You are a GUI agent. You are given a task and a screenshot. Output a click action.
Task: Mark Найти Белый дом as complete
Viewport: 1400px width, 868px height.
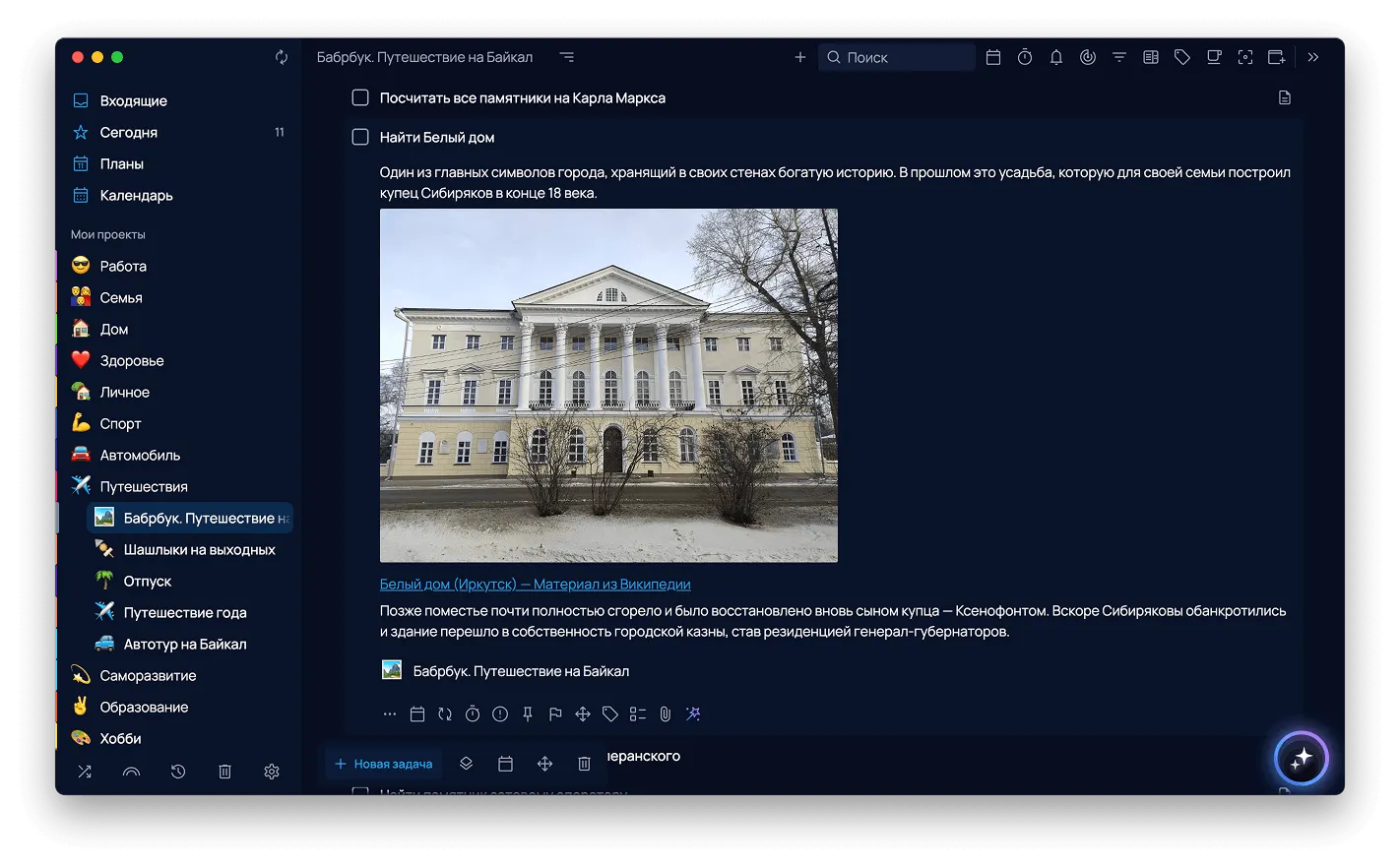point(360,137)
